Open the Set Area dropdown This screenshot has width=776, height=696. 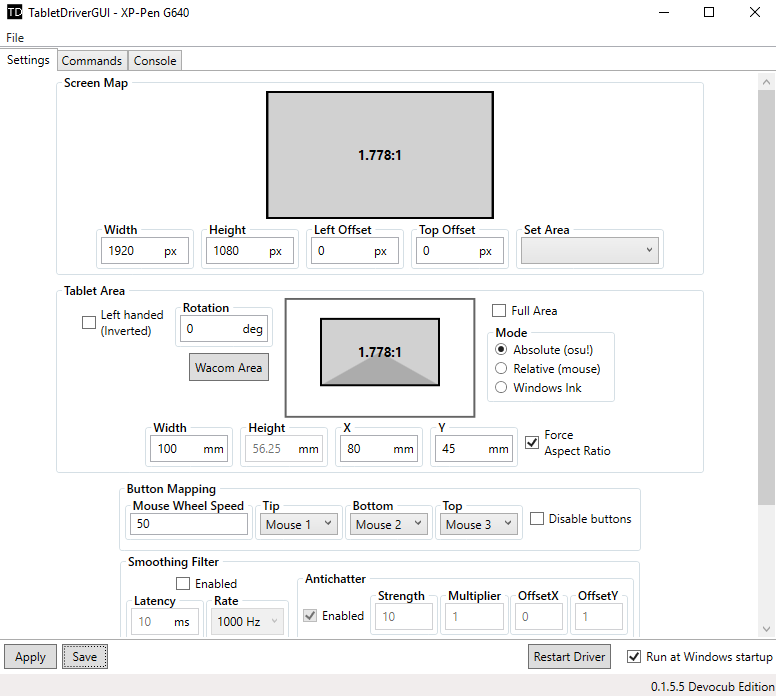tap(589, 251)
